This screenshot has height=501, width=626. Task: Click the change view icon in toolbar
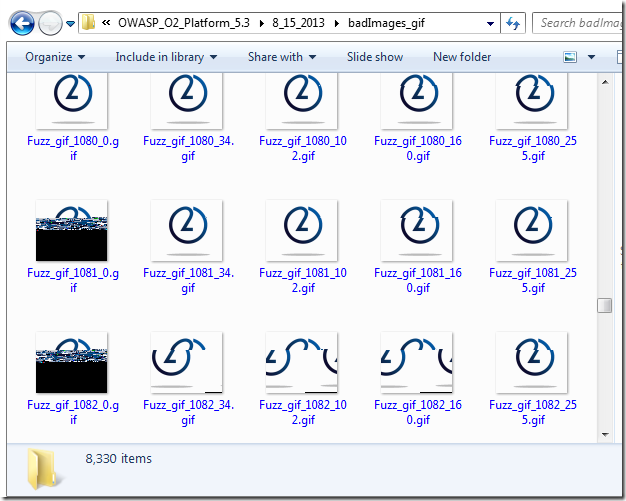(571, 57)
